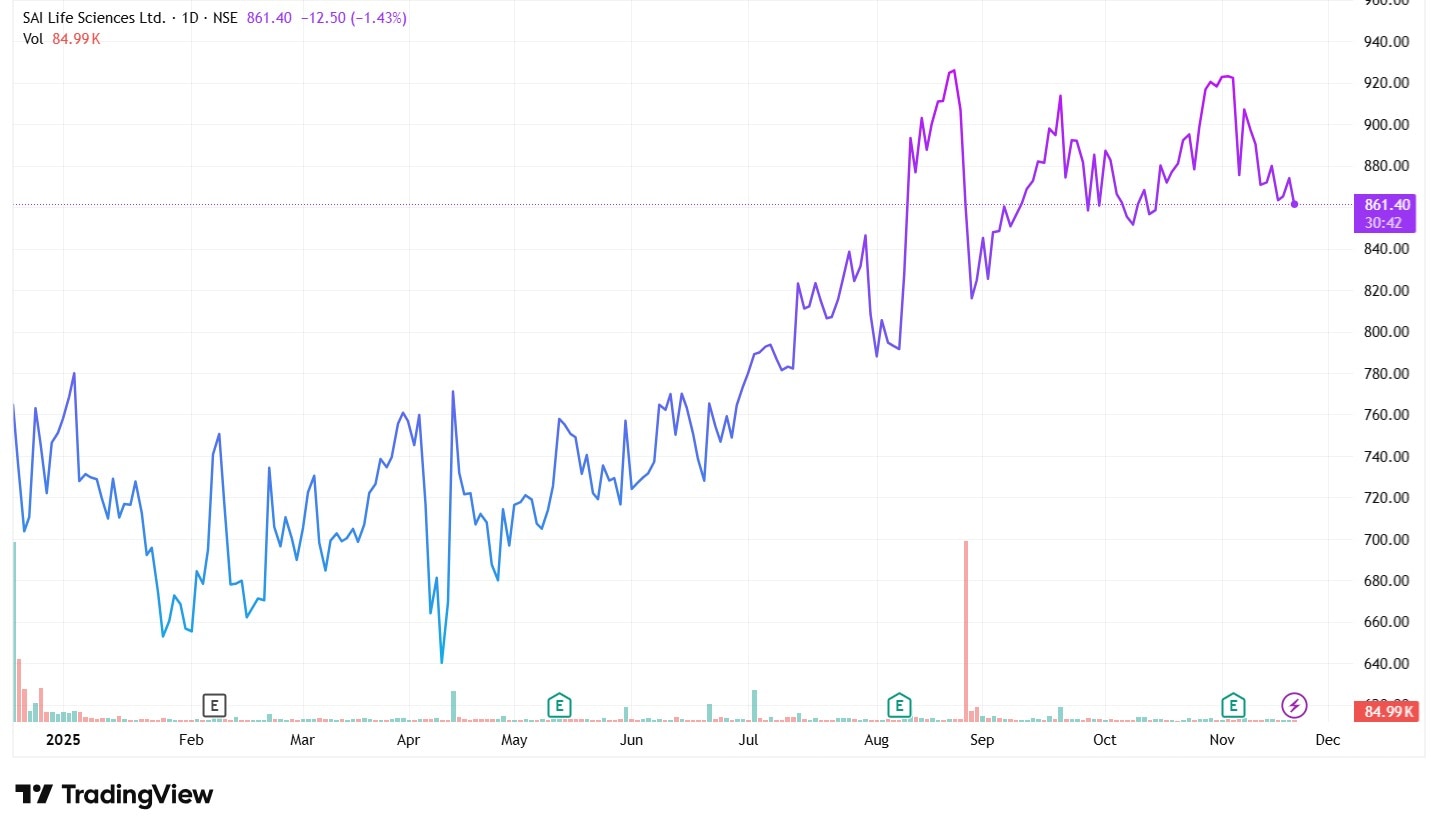Click the Jul label on the time axis
1438x832 pixels.
pos(748,741)
